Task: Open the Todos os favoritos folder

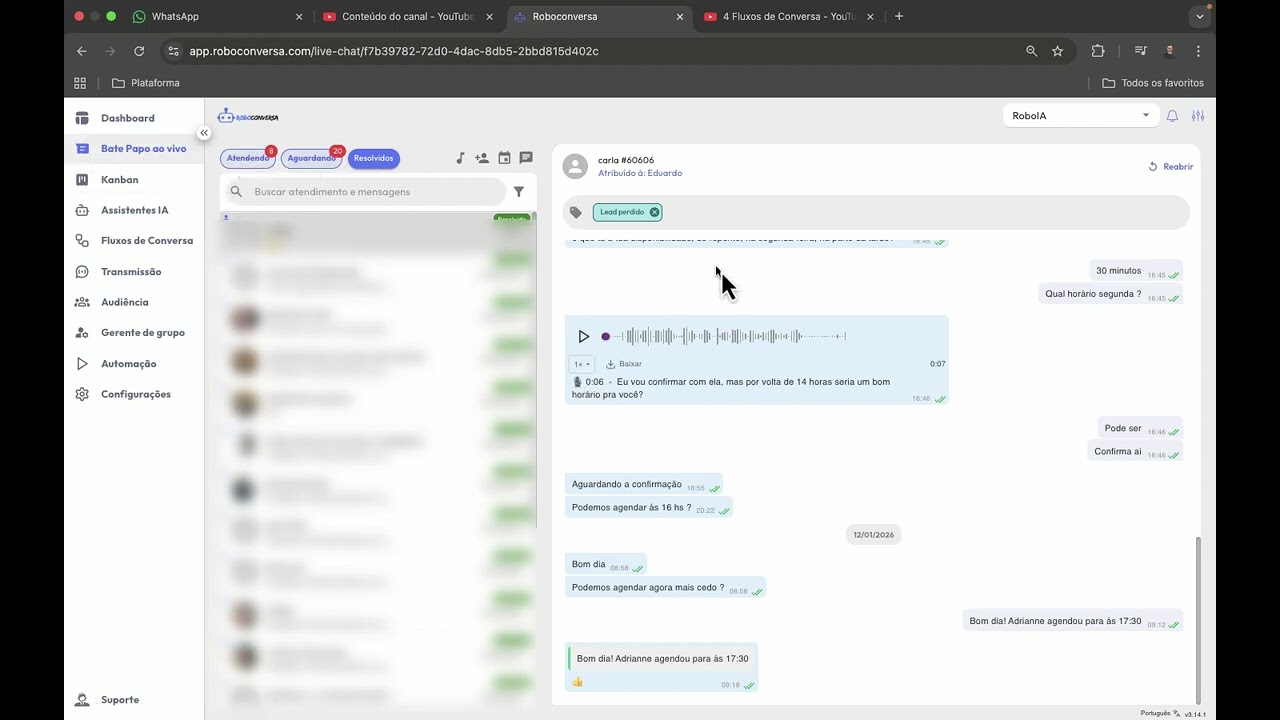Action: pyautogui.click(x=1153, y=83)
